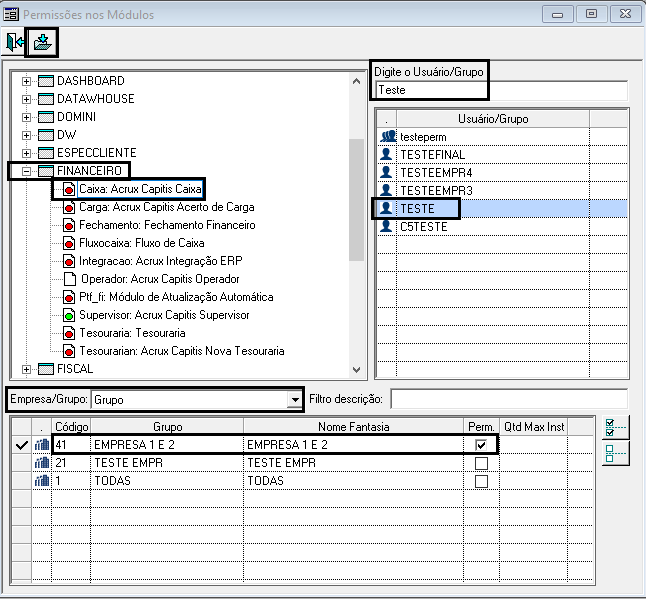The image size is (646, 599).
Task: Click the window title bar icon
Action: click(11, 14)
